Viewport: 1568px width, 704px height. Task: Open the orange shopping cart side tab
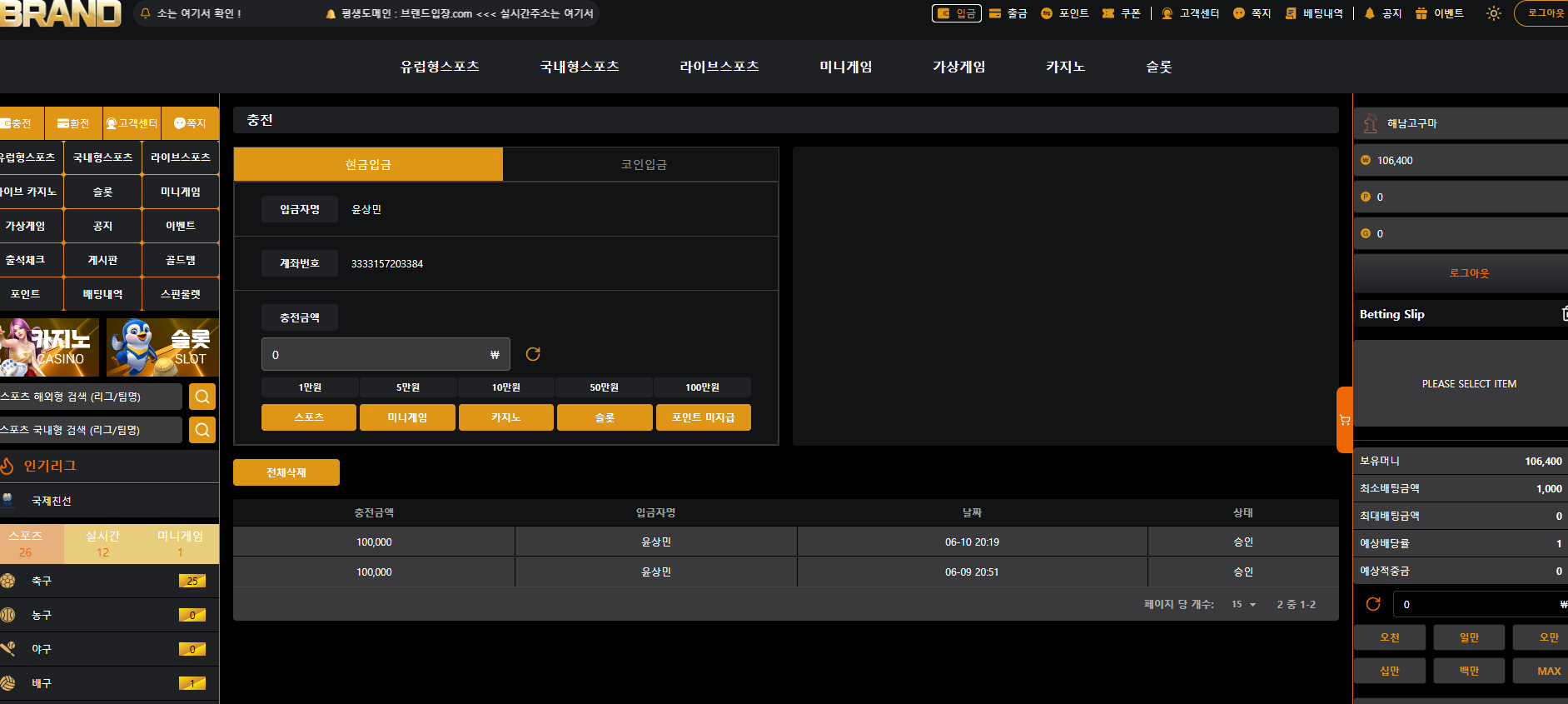coord(1344,420)
